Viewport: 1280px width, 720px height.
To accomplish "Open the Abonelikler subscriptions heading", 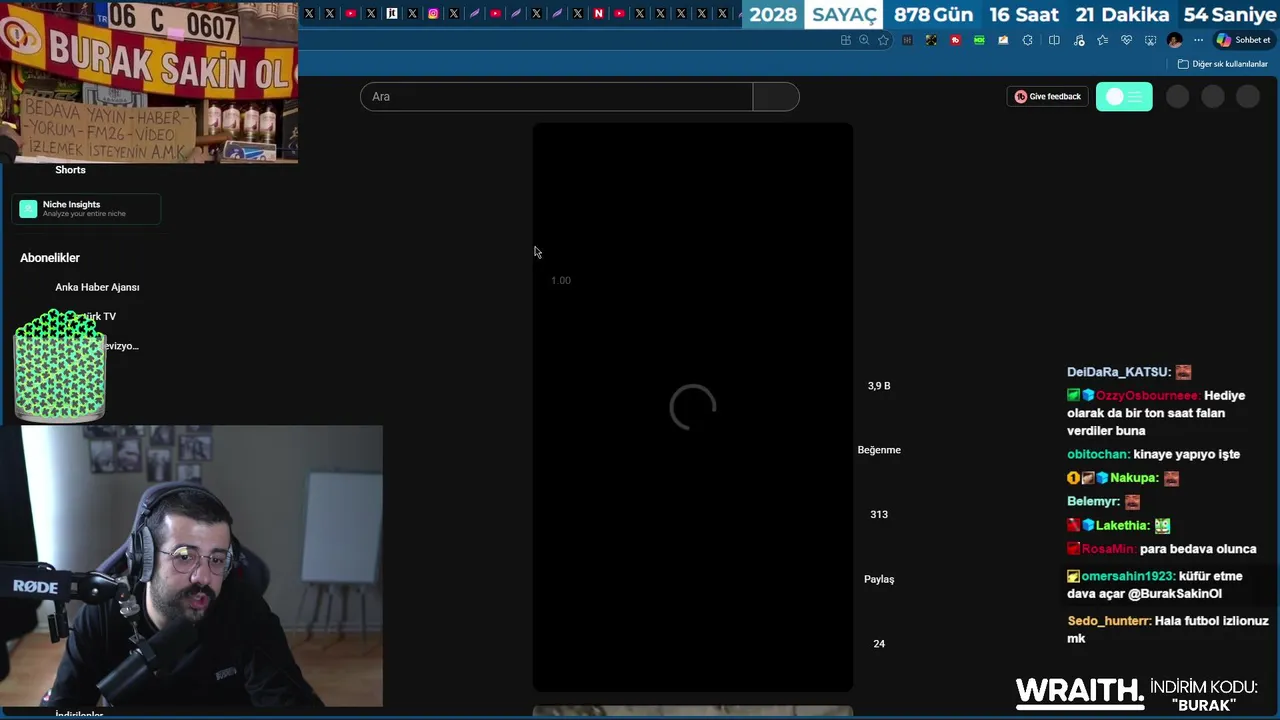I will 50,258.
